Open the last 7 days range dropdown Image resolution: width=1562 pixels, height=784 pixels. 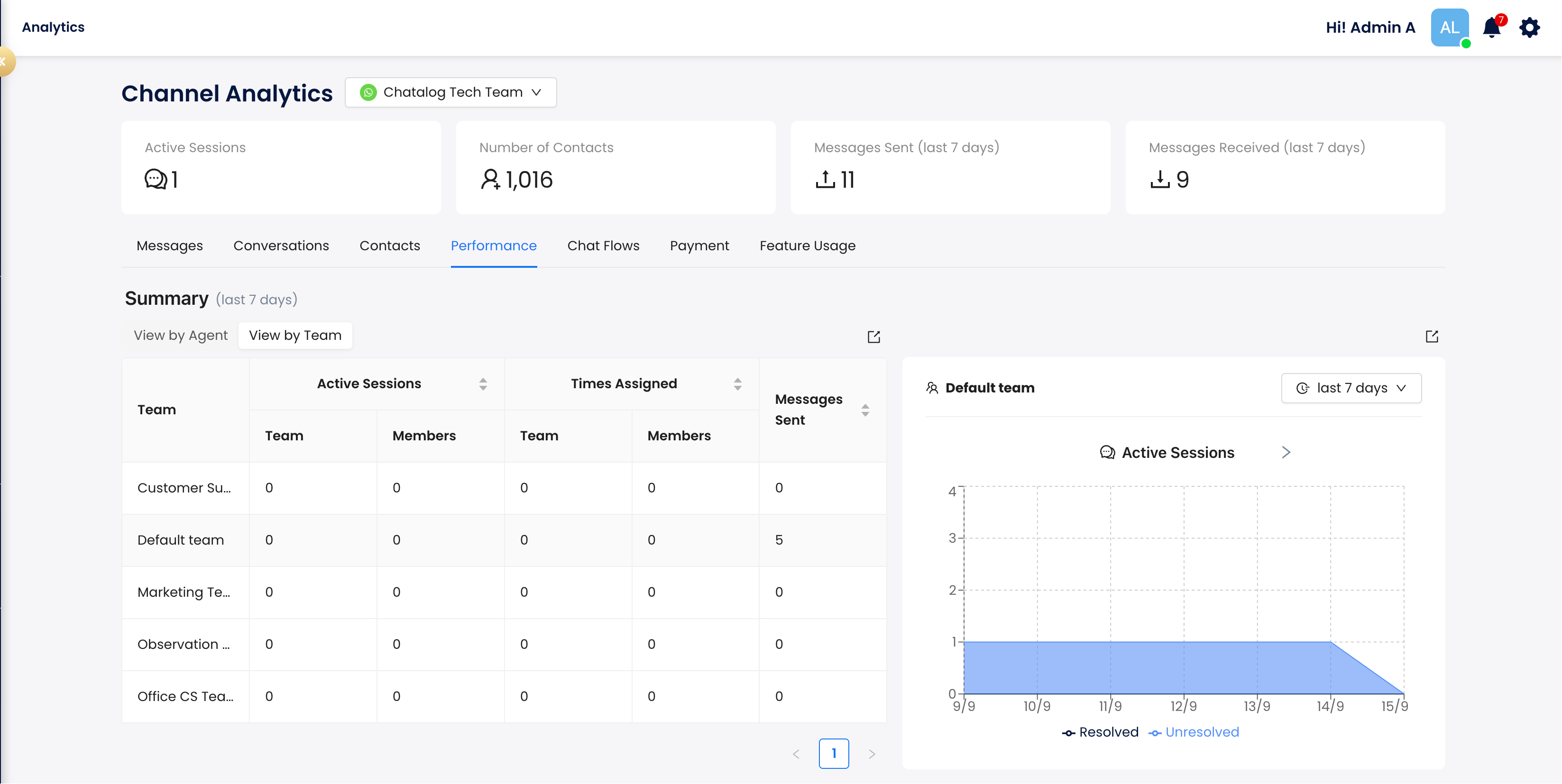pos(1351,388)
